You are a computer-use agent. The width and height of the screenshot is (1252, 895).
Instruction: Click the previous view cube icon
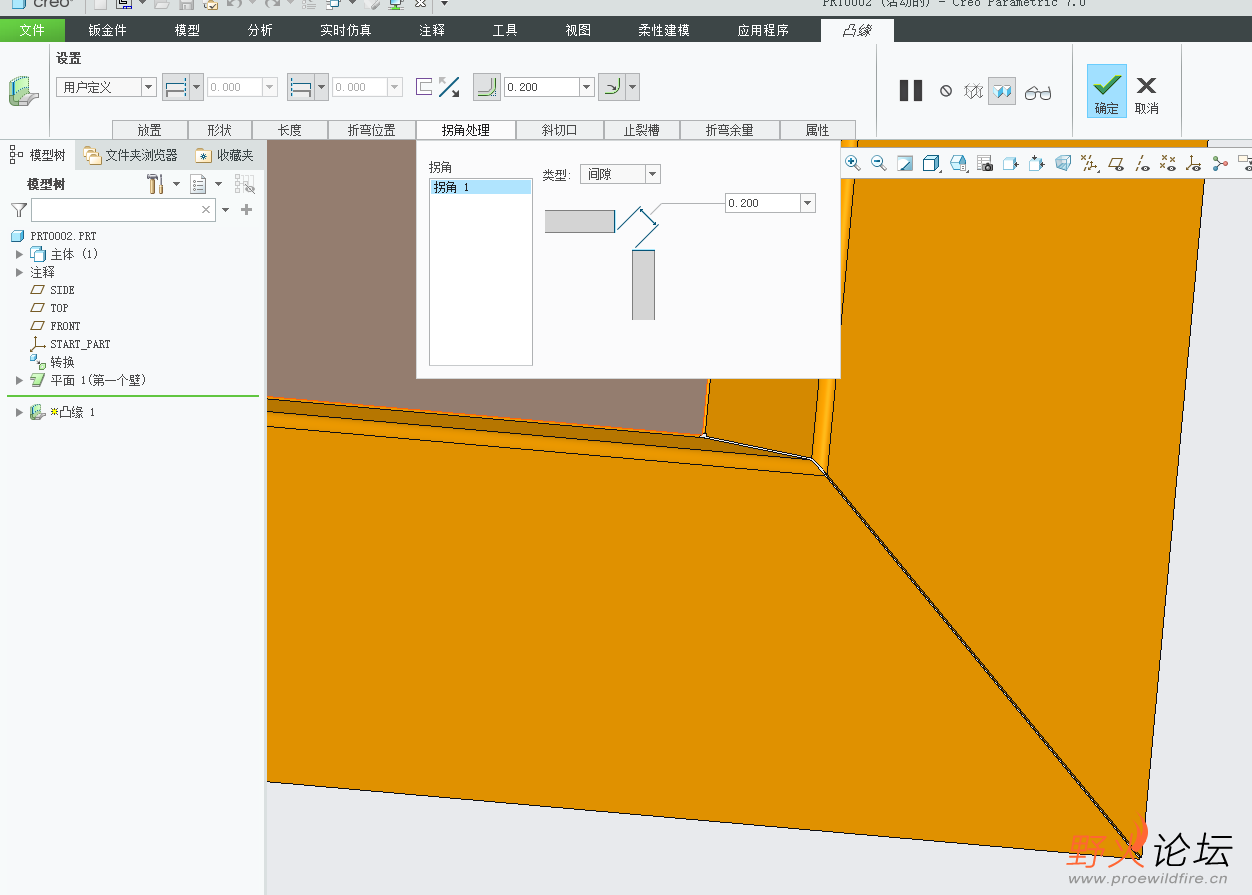coord(1011,163)
